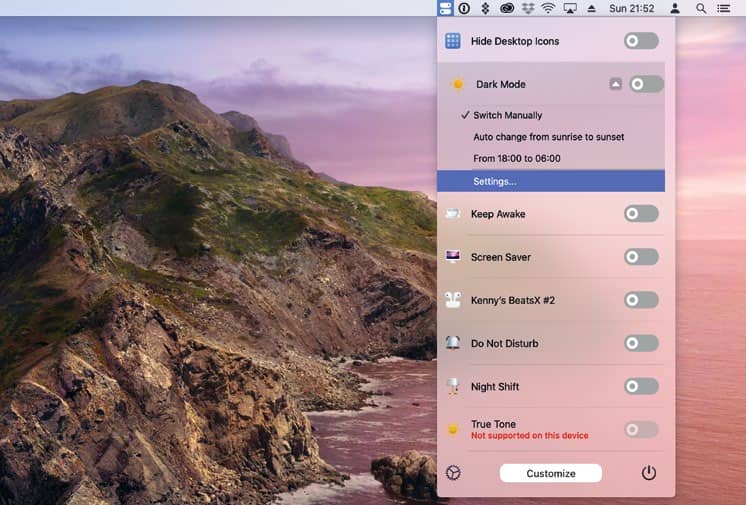Click the Screen Saver label
746x505 pixels.
501,257
